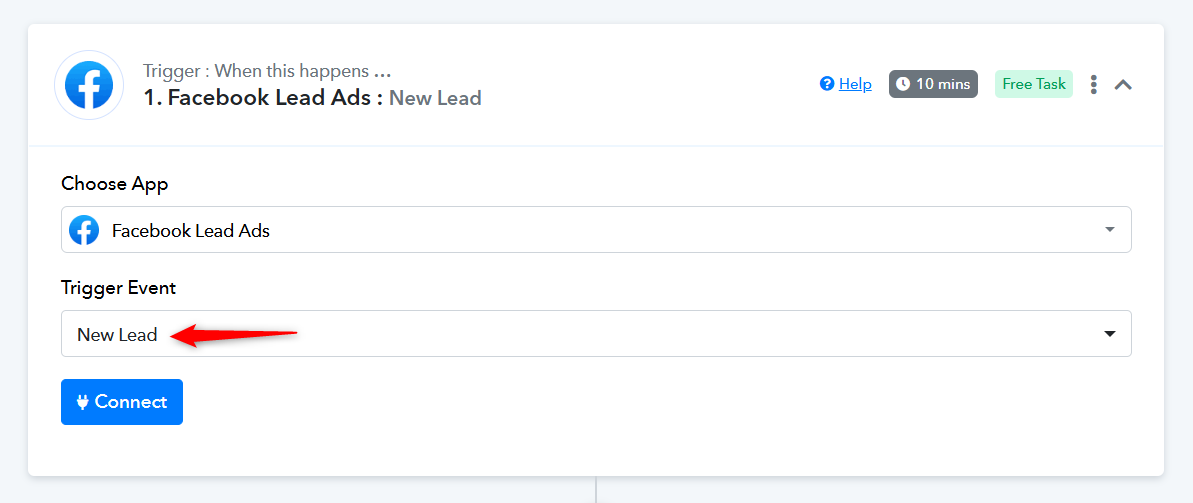1193x503 pixels.
Task: Click the step title Facebook Lead Ads : New Lead
Action: [313, 98]
